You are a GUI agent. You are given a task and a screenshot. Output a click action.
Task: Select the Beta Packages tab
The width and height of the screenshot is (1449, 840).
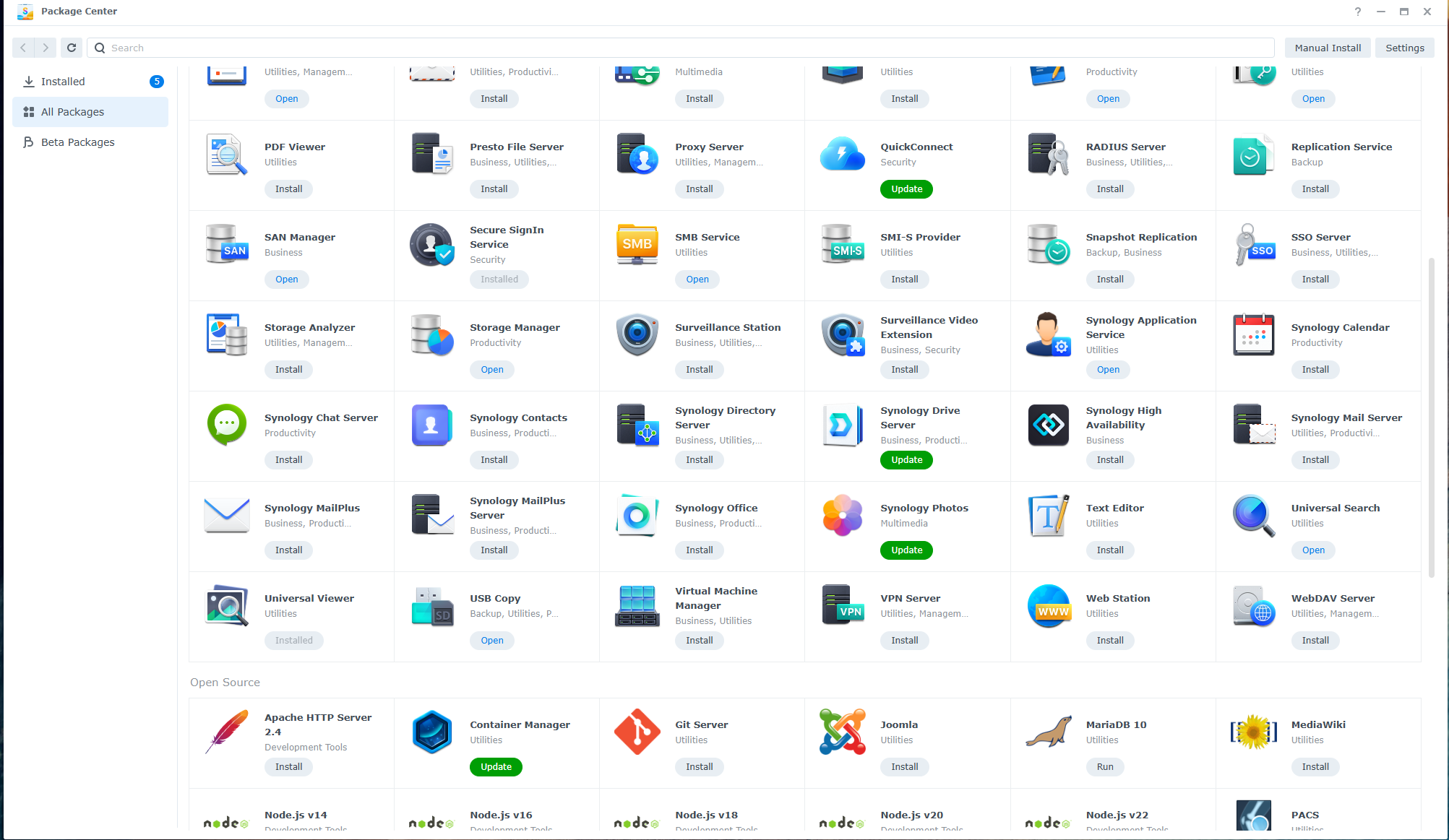(x=78, y=142)
